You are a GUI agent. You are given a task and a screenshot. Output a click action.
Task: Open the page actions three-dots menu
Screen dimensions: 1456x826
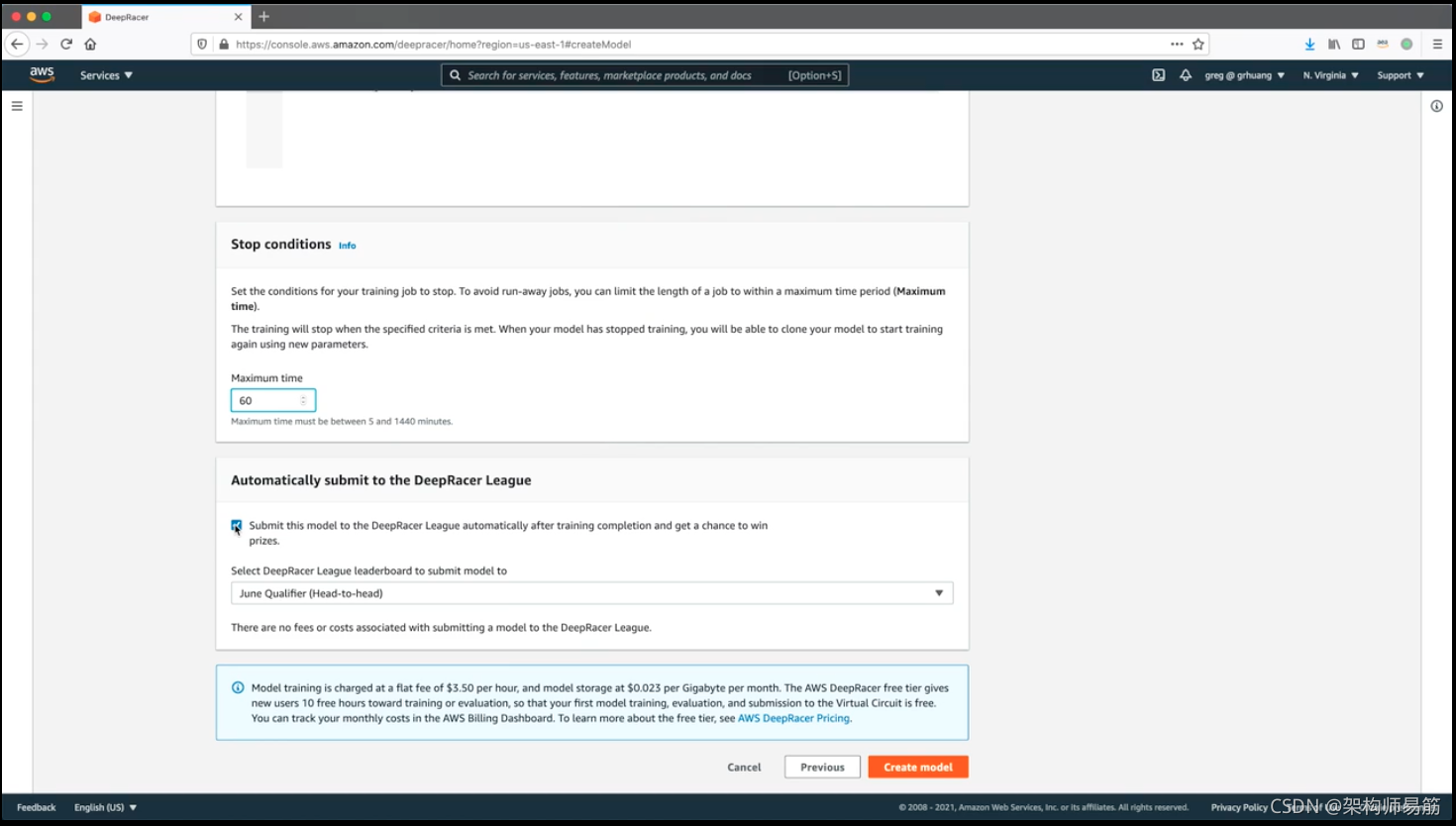1177,44
